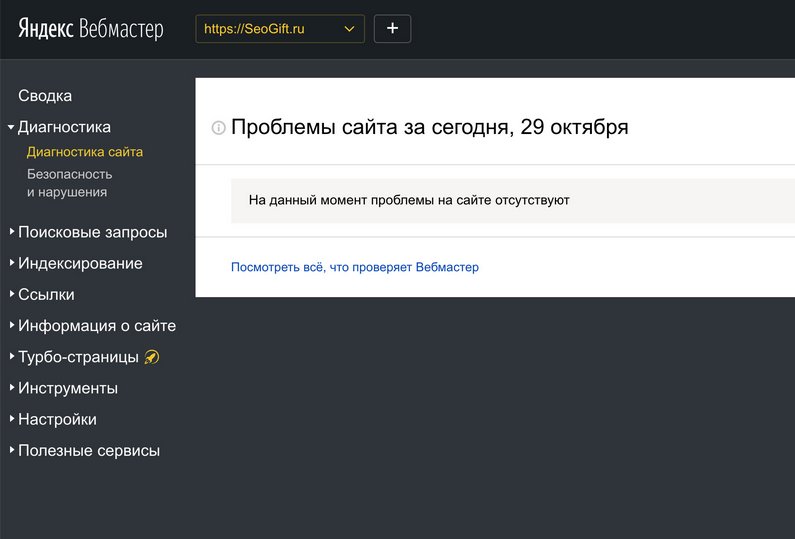Open the https://SeoGift.ru site selector dropdown
The image size is (795, 539).
280,29
